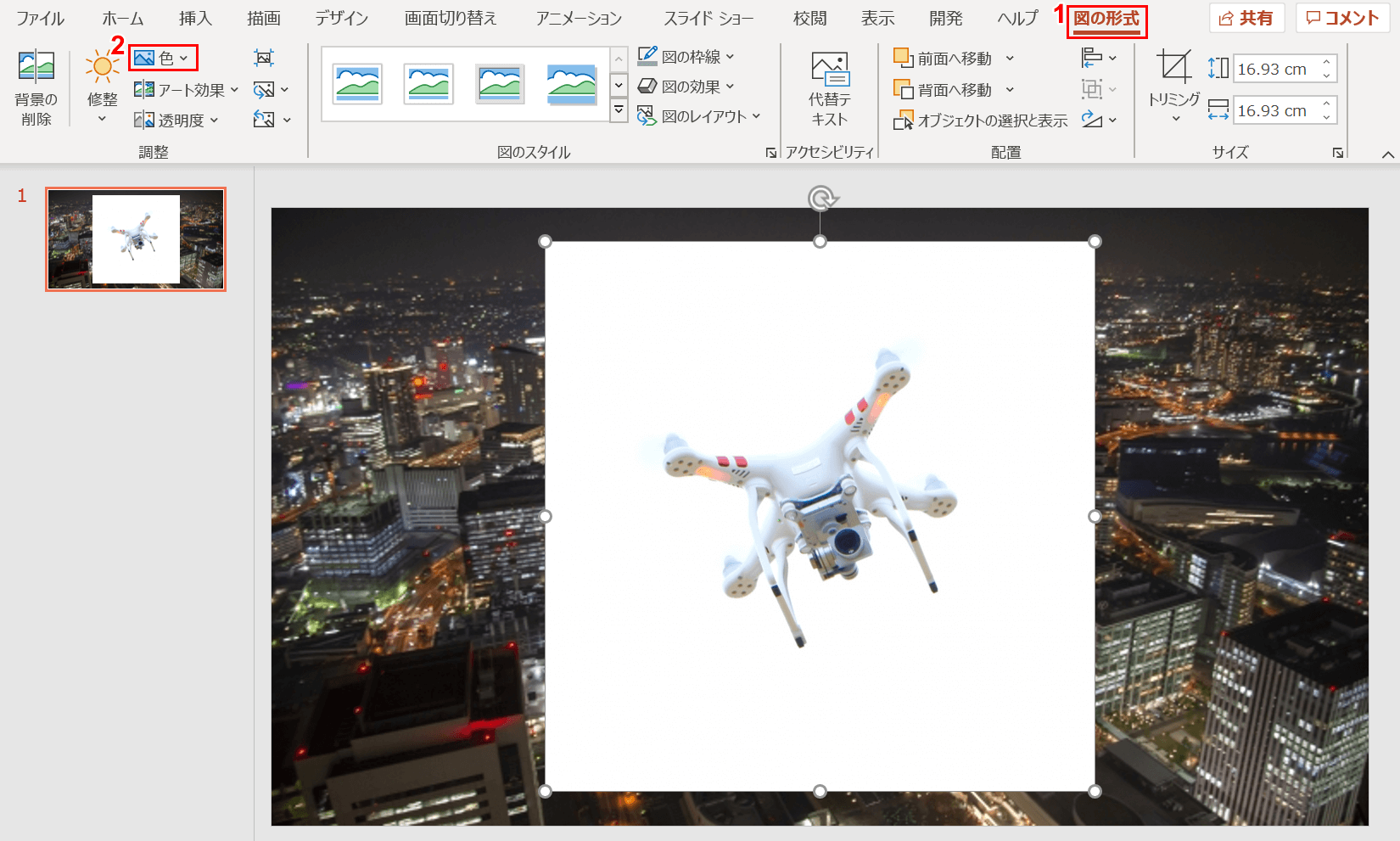Click the 共有 share button
This screenshot has height=841, width=1400.
pos(1246,19)
